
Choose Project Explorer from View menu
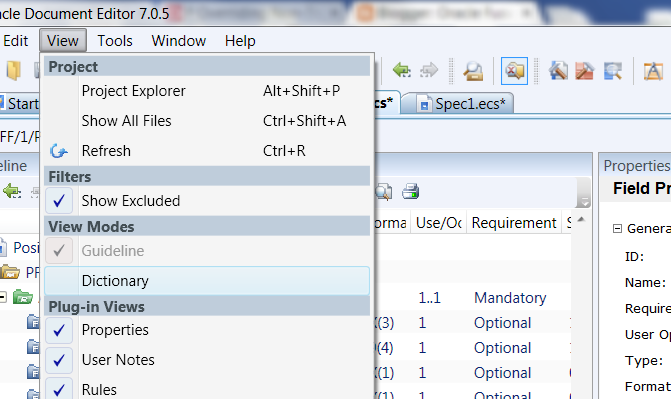click(207, 91)
